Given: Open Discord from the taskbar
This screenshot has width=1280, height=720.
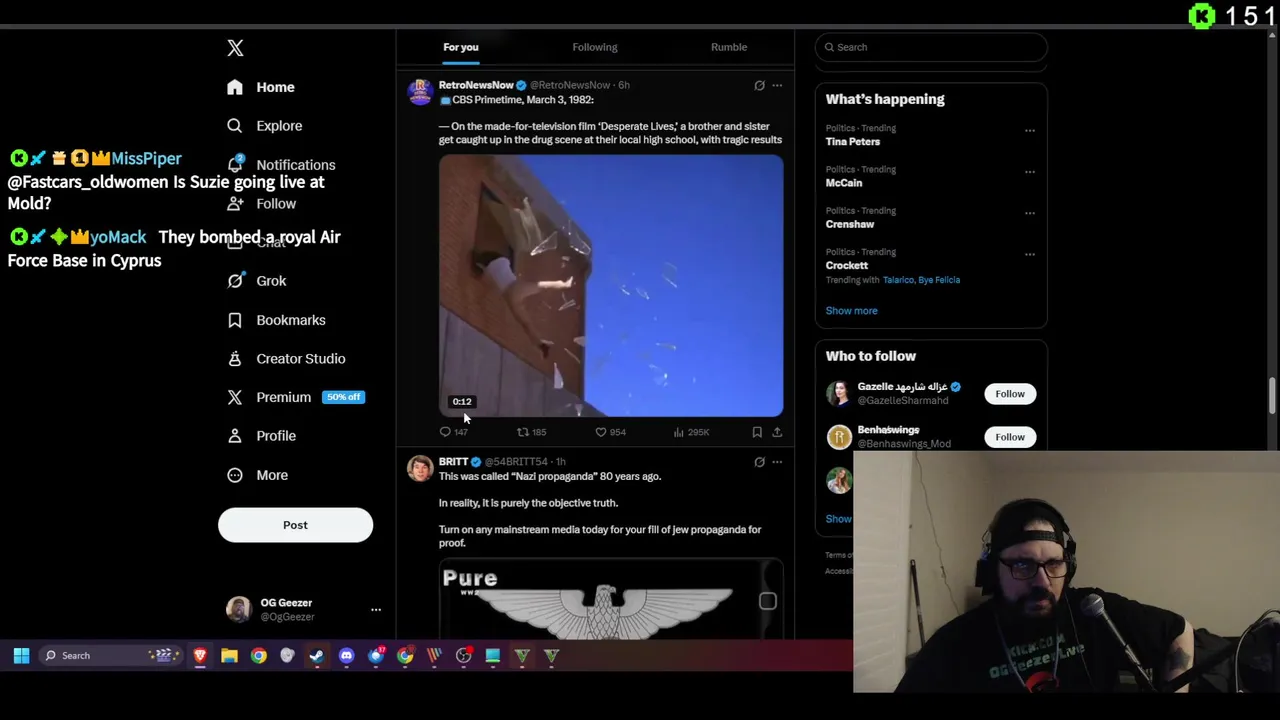Looking at the screenshot, I should point(346,656).
